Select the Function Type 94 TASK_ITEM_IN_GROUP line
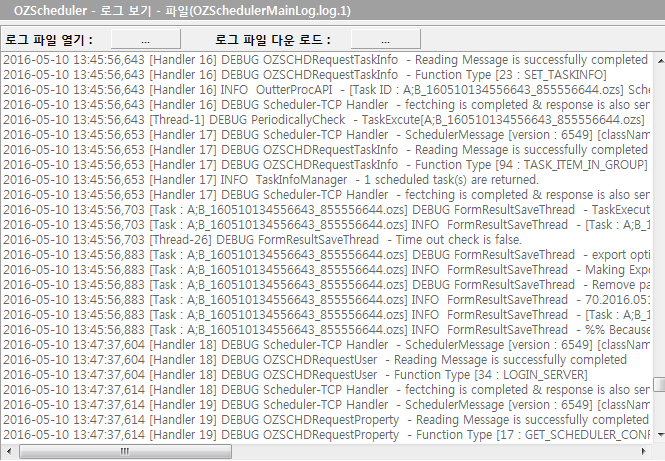 pyautogui.click(x=327, y=165)
